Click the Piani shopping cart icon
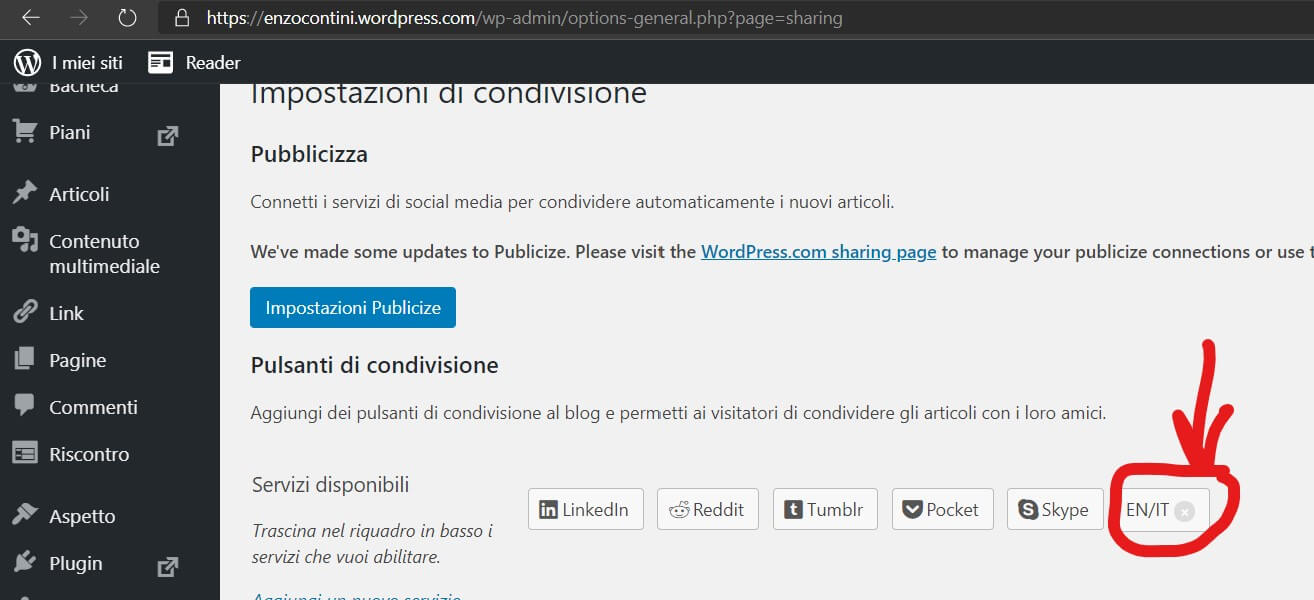 (24, 132)
